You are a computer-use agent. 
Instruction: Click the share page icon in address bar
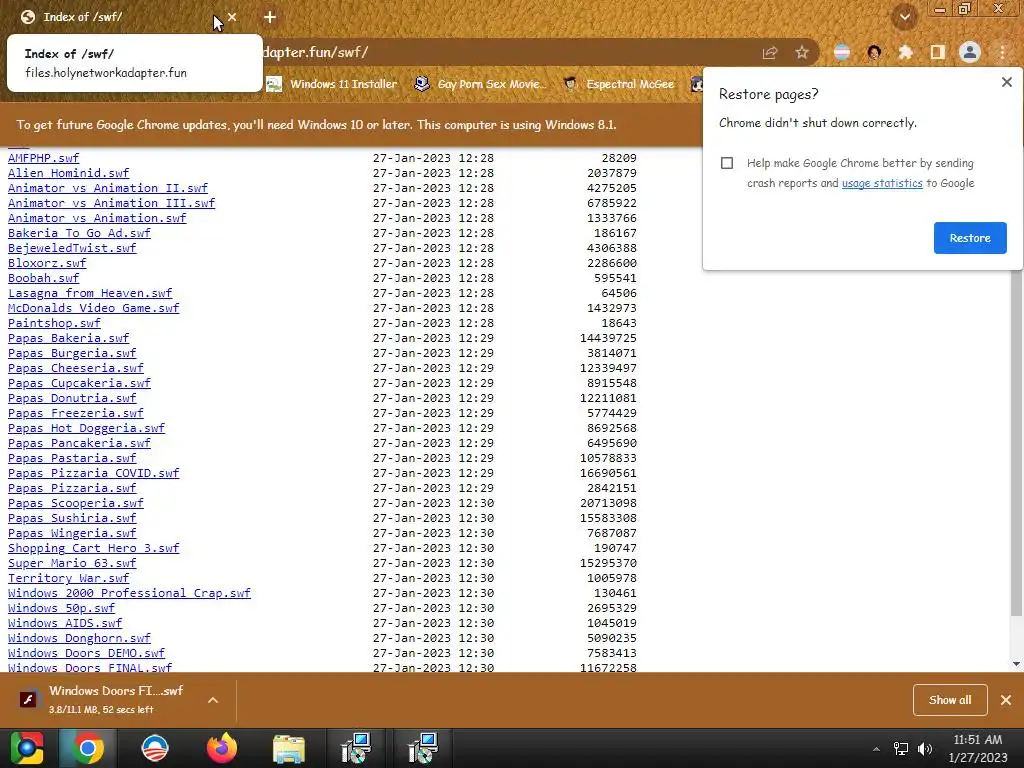[x=770, y=53]
